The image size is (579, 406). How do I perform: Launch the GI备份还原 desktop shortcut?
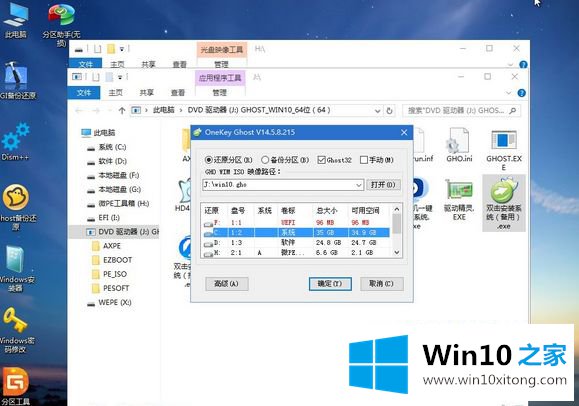click(16, 81)
